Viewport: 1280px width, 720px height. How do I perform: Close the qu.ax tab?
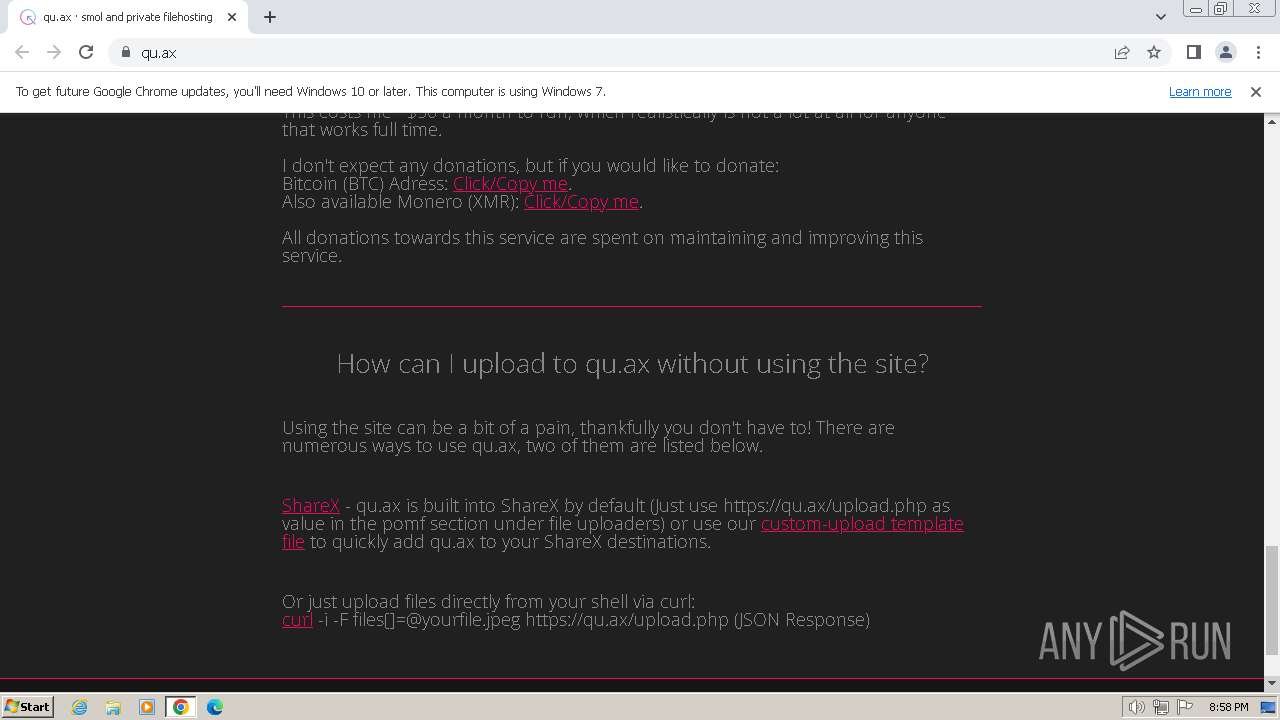pos(232,17)
